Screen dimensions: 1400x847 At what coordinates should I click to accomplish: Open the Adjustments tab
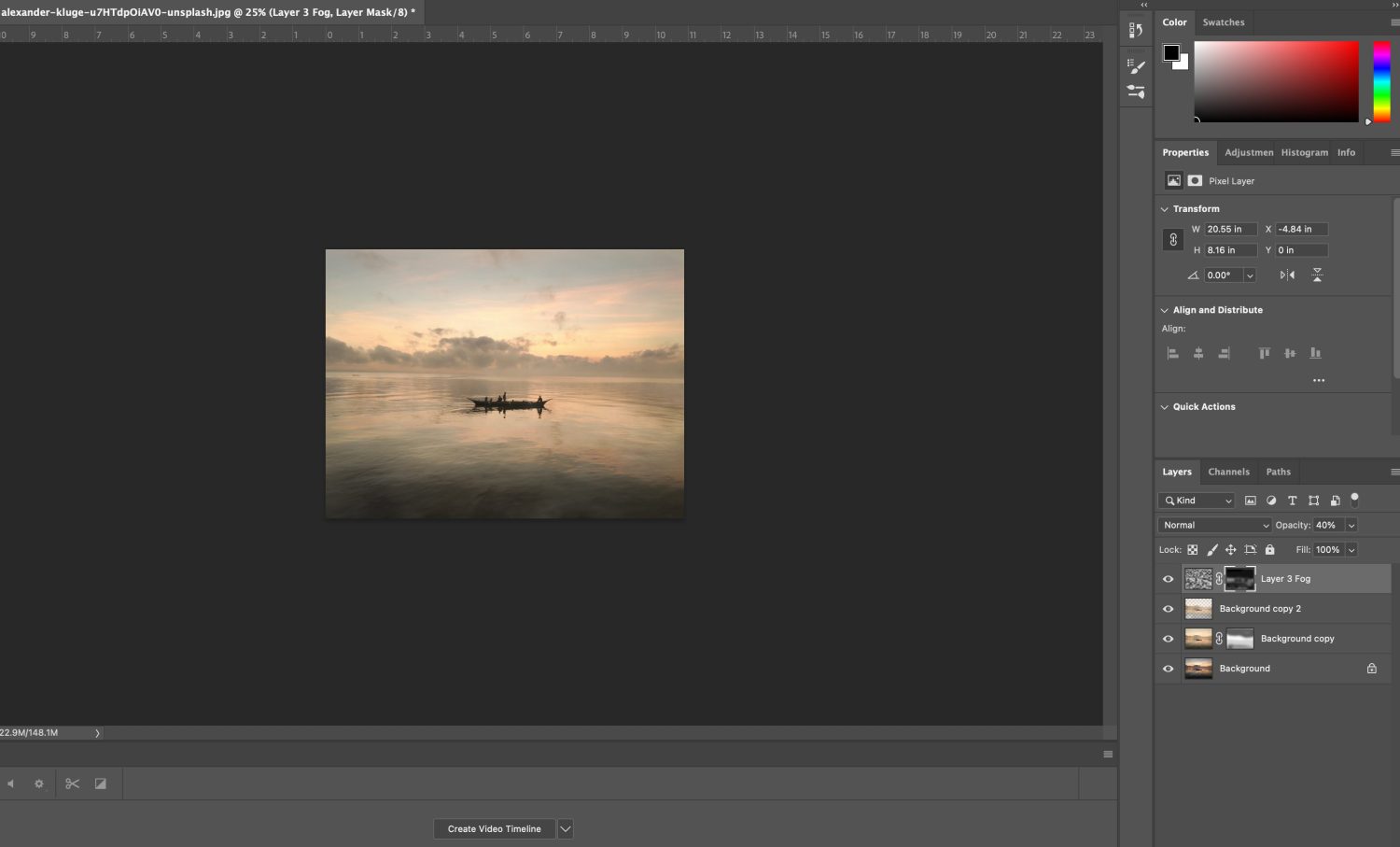tap(1249, 152)
